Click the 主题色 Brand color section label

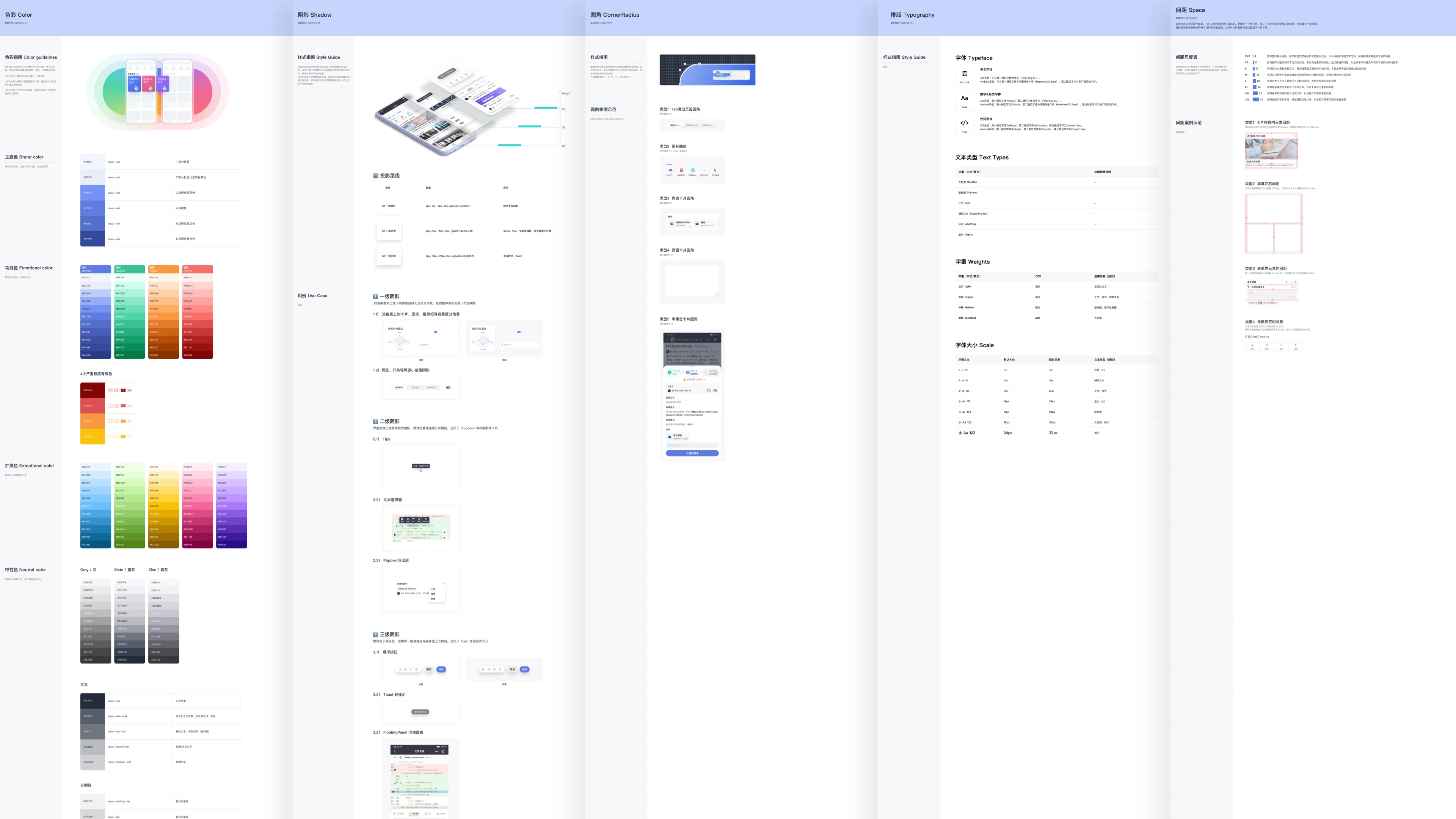click(x=24, y=157)
